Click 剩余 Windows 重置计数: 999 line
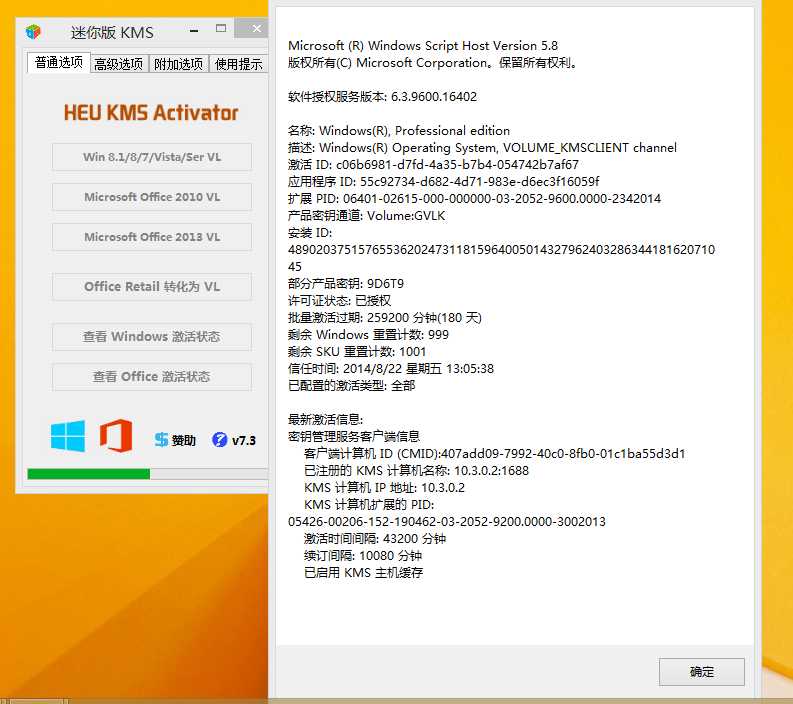This screenshot has width=793, height=704. (x=368, y=334)
